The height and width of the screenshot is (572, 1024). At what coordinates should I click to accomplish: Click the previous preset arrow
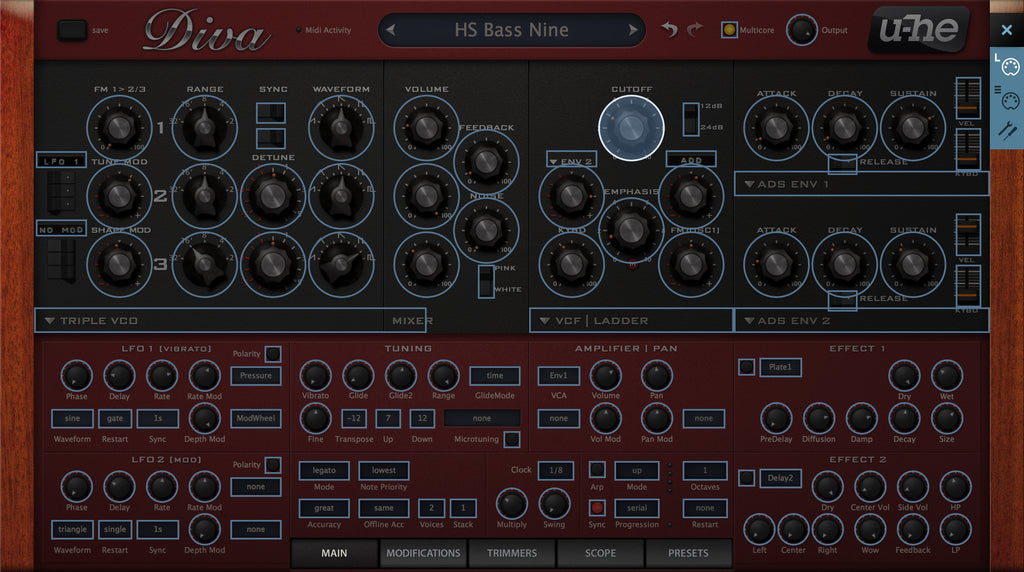tap(391, 30)
